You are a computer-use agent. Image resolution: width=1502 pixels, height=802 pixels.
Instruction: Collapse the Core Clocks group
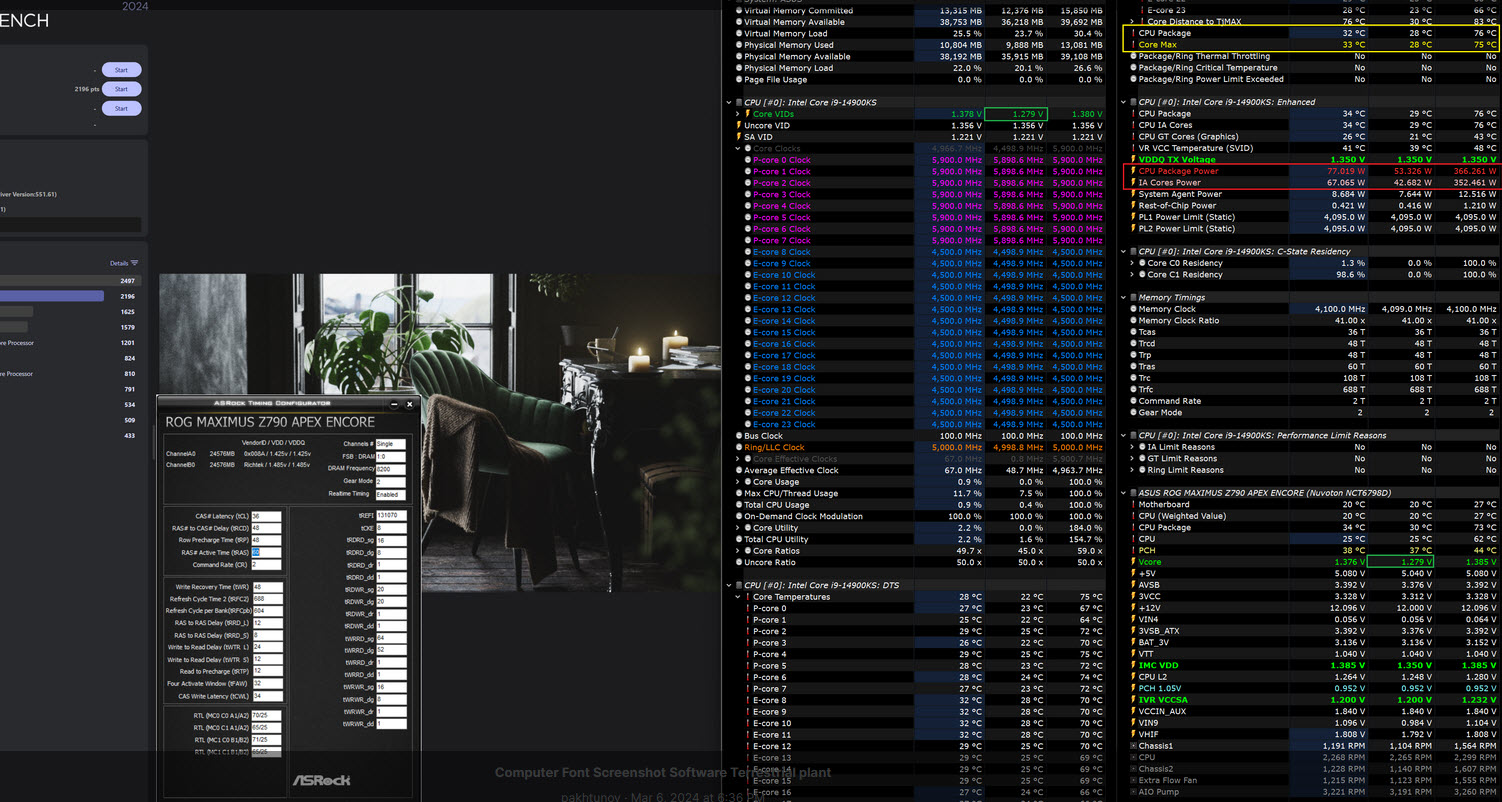737,149
